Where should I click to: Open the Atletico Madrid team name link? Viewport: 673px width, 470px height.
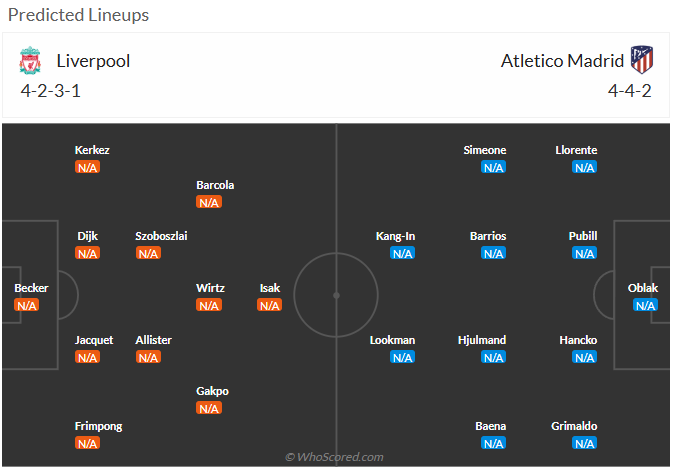pos(562,61)
